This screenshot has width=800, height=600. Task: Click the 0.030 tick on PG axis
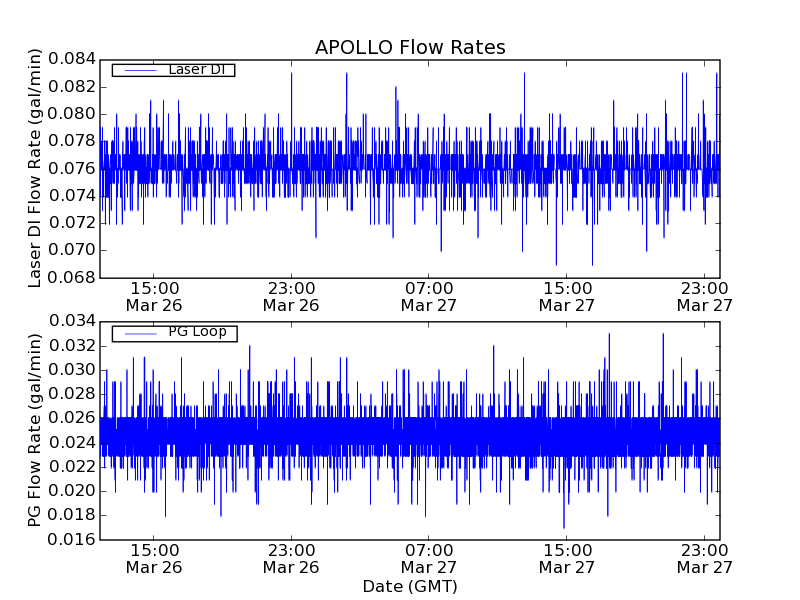[x=72, y=370]
